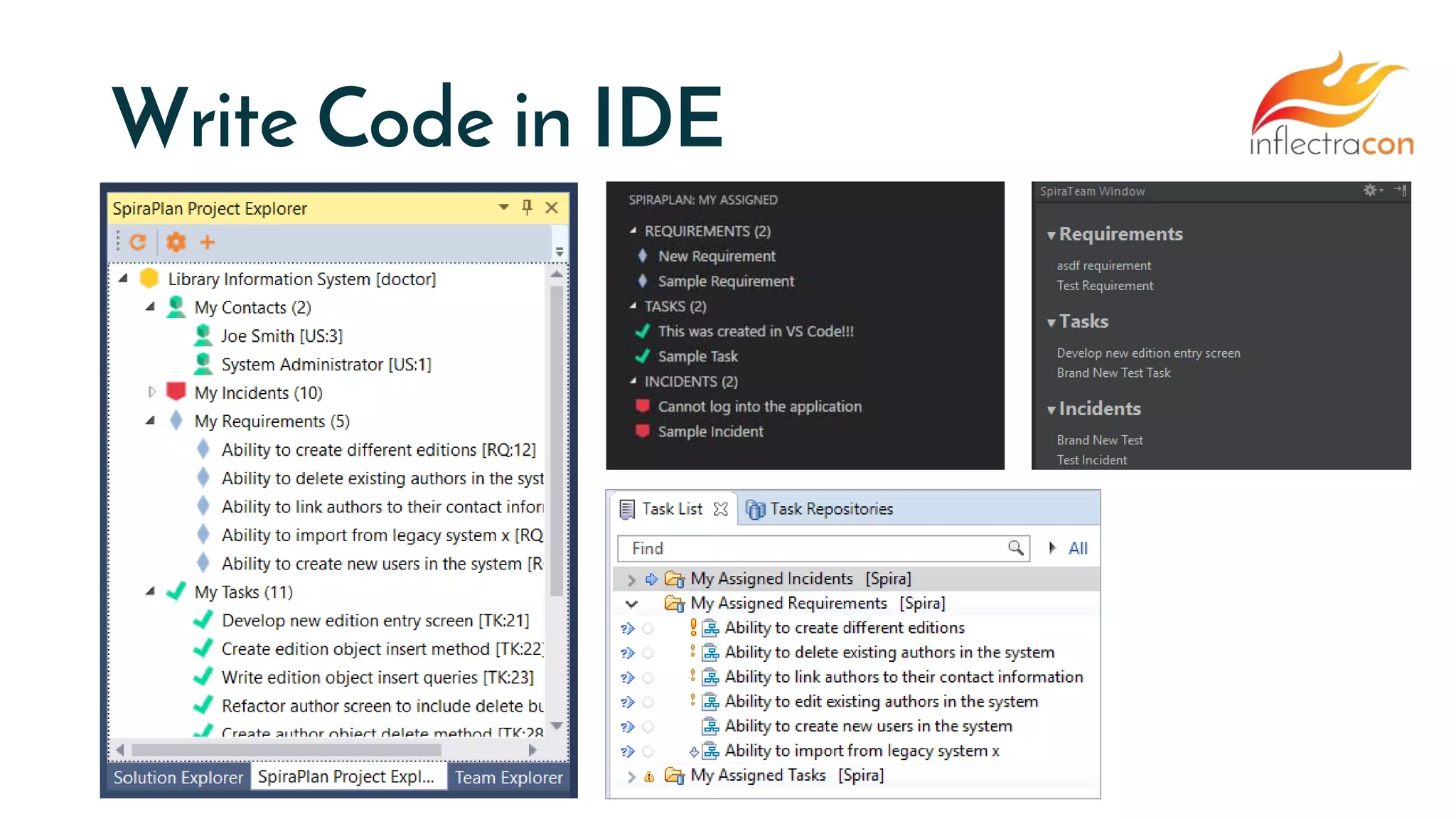Click the All working set link
The image size is (1456, 819).
(1078, 548)
